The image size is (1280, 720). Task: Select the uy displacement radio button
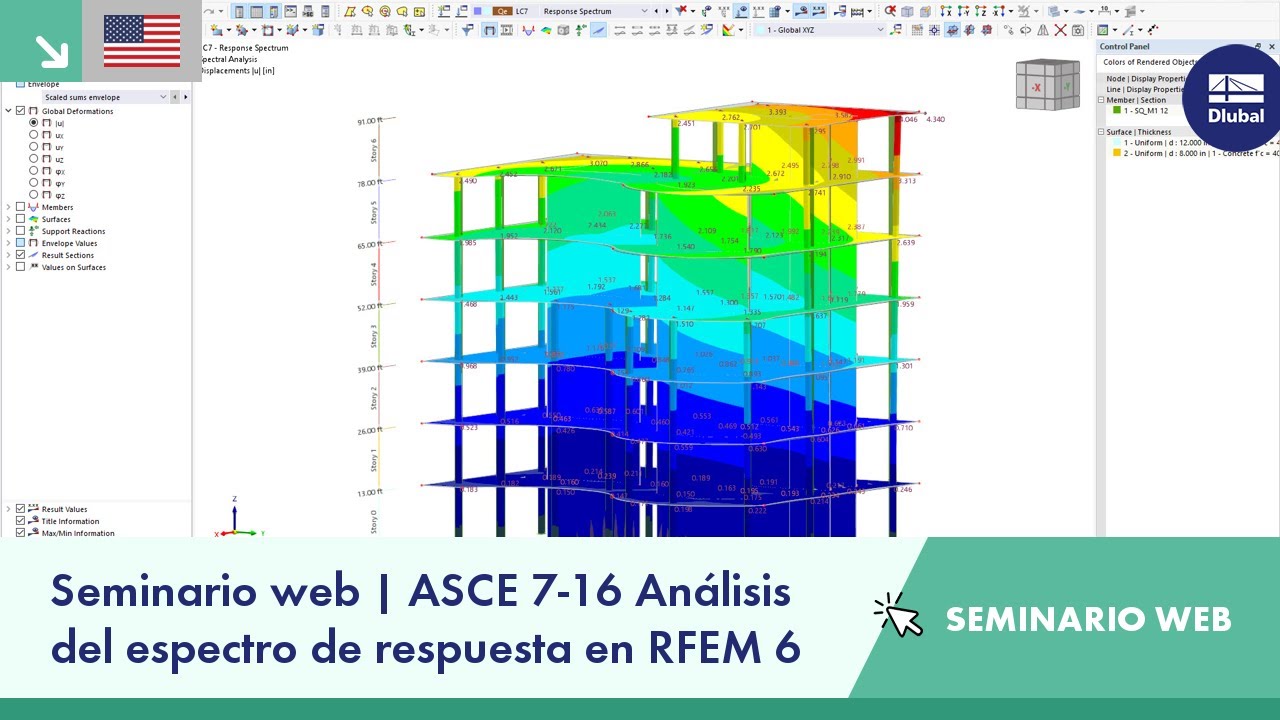(34, 146)
